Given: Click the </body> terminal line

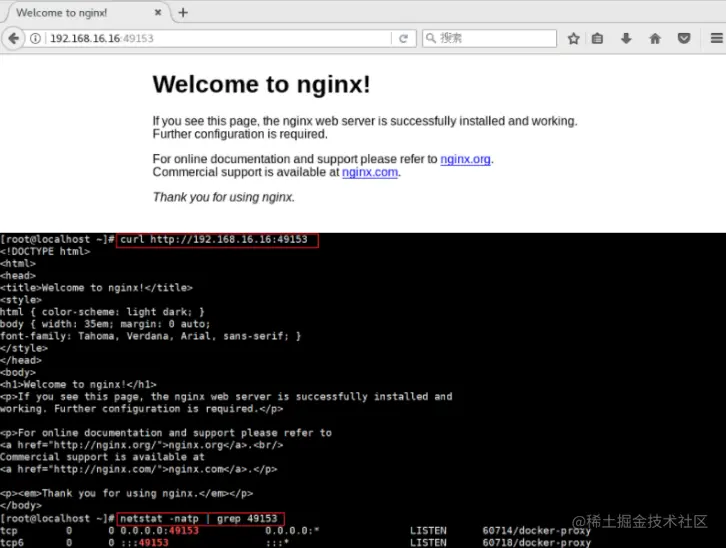Looking at the screenshot, I should click(x=21, y=505).
